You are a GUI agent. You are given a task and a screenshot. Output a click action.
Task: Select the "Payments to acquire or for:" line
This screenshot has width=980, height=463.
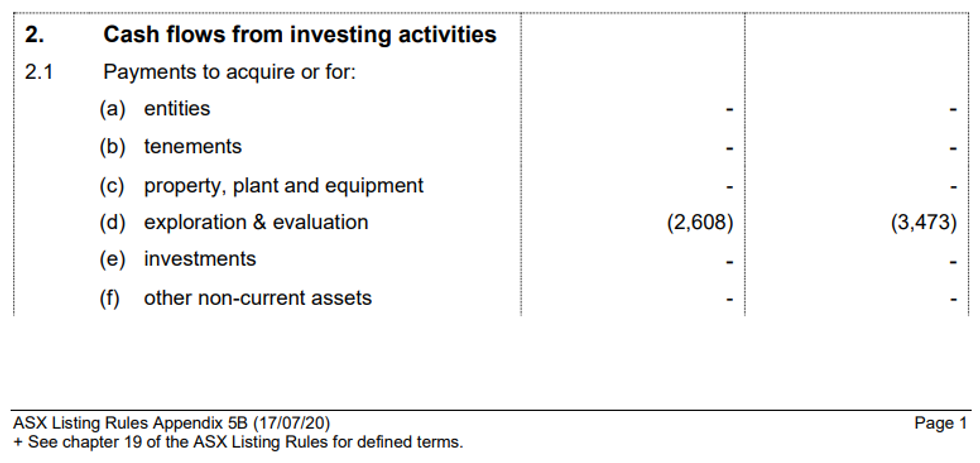pyautogui.click(x=229, y=73)
